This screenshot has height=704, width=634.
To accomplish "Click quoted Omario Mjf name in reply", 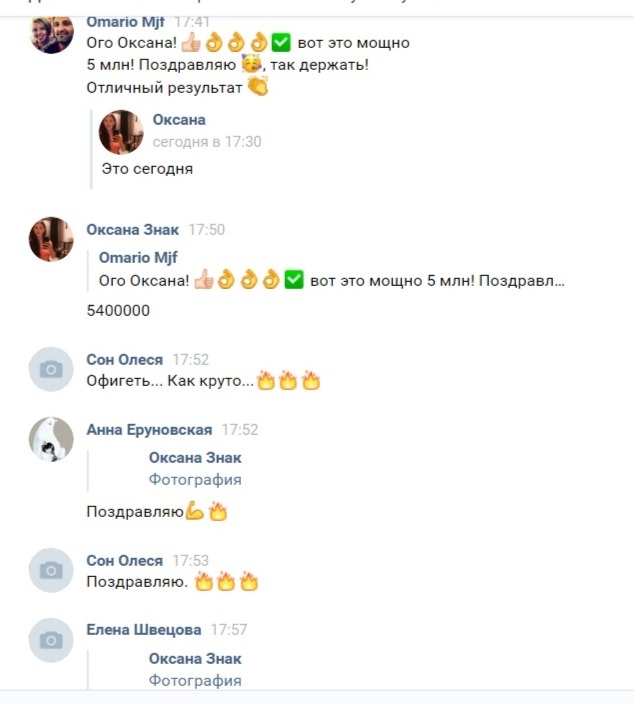I will [138, 257].
